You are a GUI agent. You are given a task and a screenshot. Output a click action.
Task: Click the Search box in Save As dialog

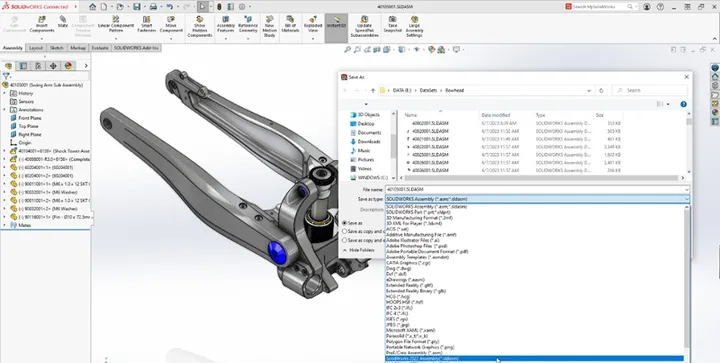coord(651,90)
